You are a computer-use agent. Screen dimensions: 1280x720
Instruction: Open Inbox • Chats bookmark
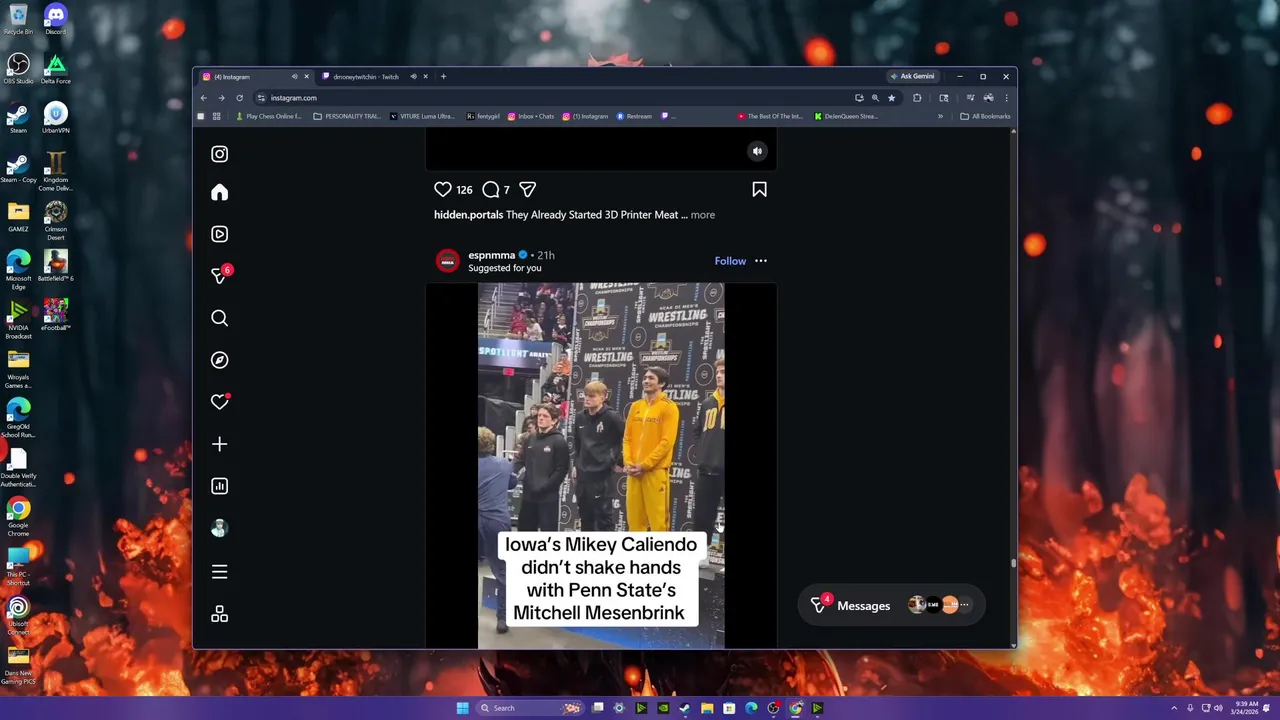(531, 116)
